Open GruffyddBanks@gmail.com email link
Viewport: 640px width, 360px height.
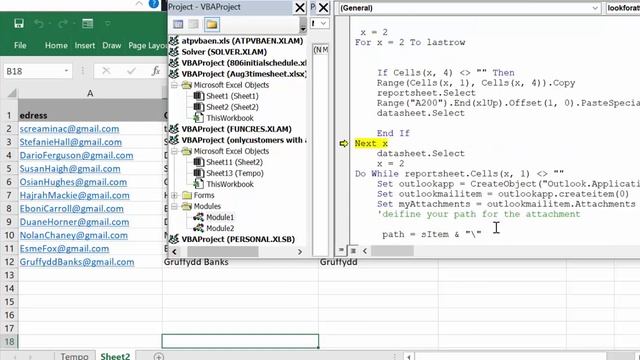[x=77, y=262]
